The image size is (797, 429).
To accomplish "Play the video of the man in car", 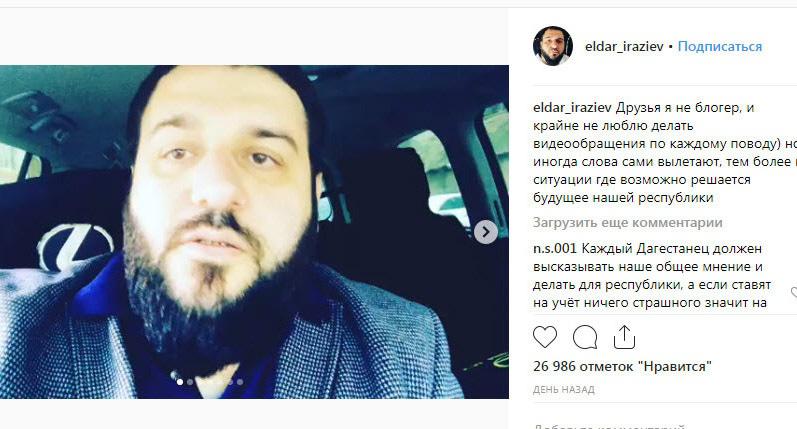I will (x=254, y=232).
